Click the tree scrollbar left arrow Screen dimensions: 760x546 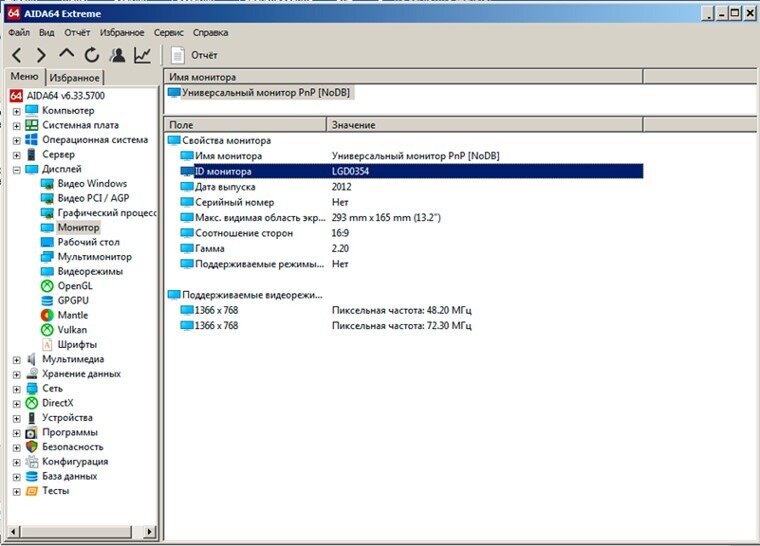click(13, 531)
